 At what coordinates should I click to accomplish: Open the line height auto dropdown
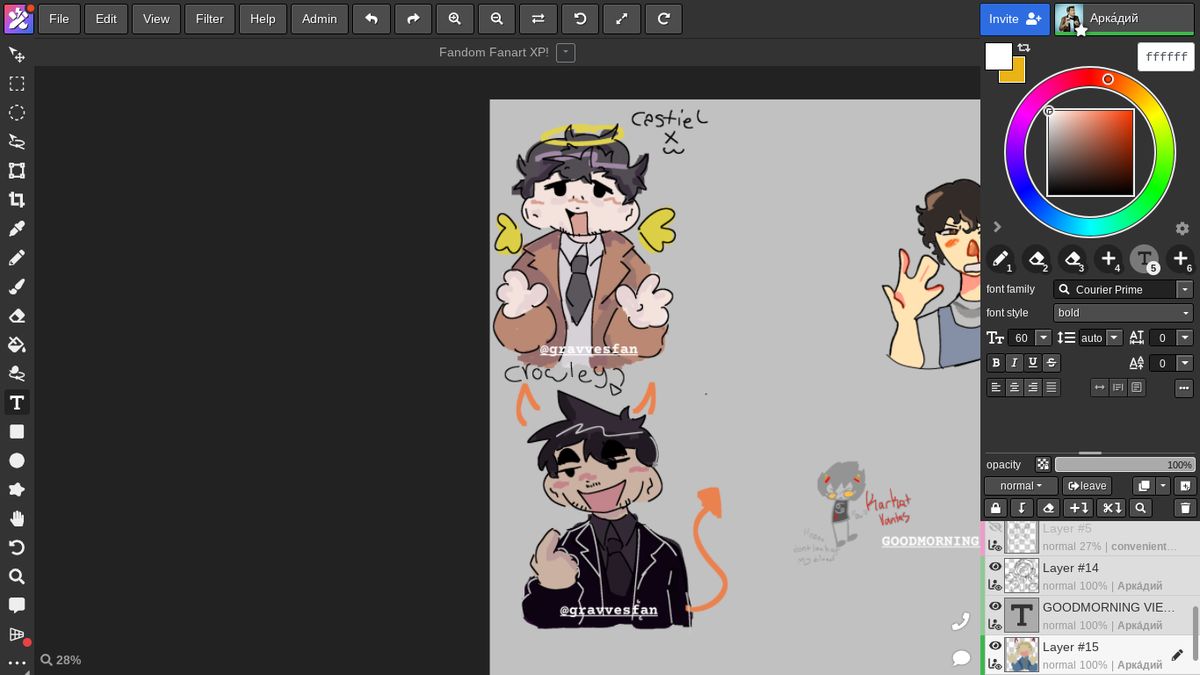(1114, 338)
